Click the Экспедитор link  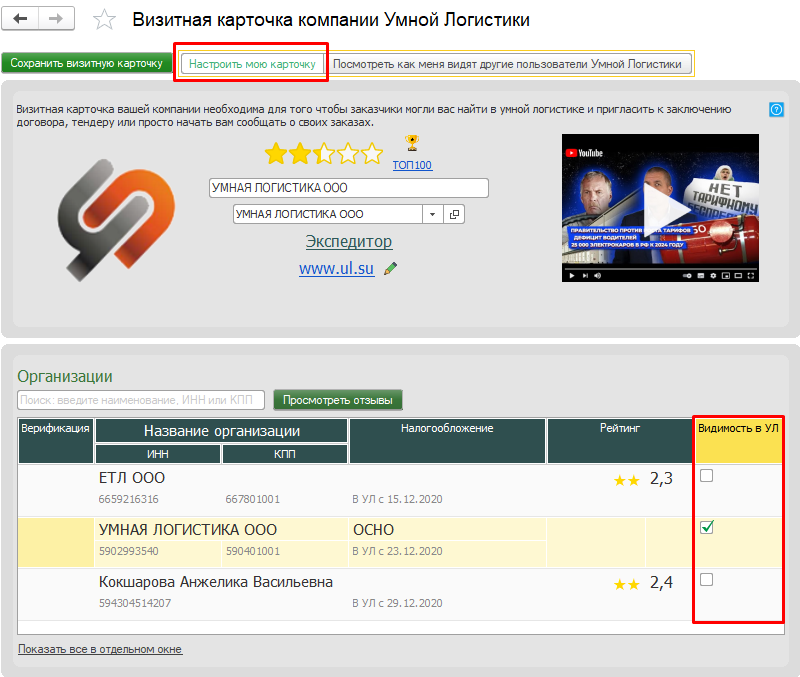tap(349, 241)
